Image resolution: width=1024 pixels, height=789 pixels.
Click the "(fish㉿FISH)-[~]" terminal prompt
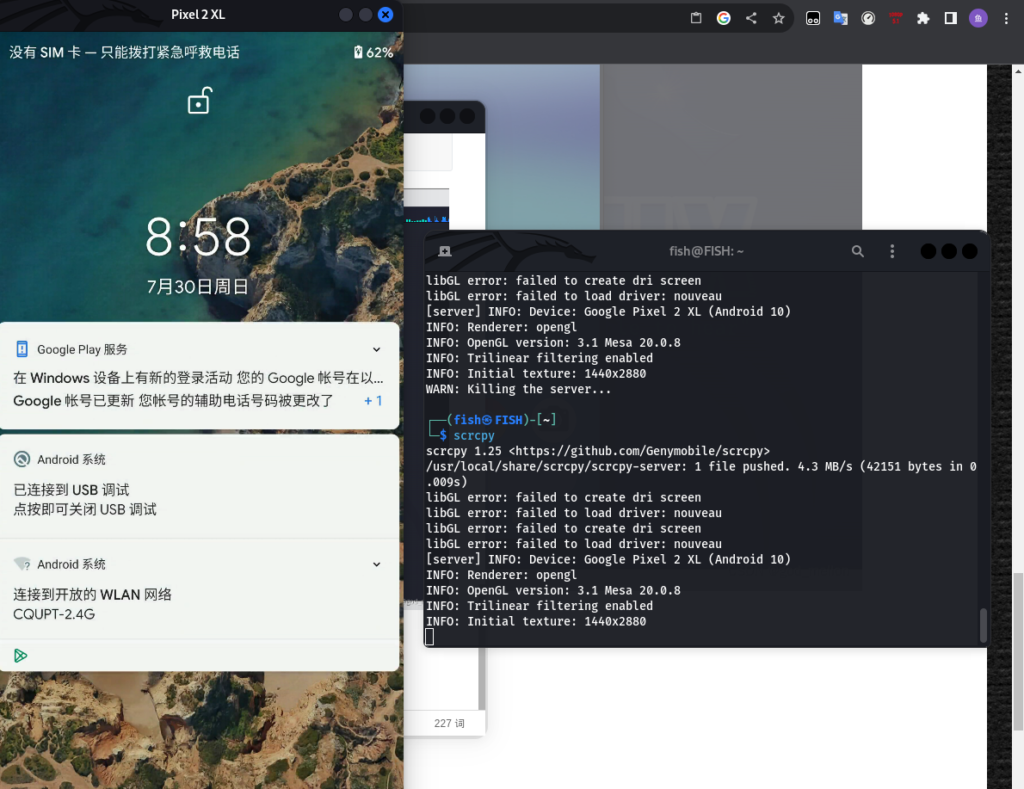tap(501, 420)
